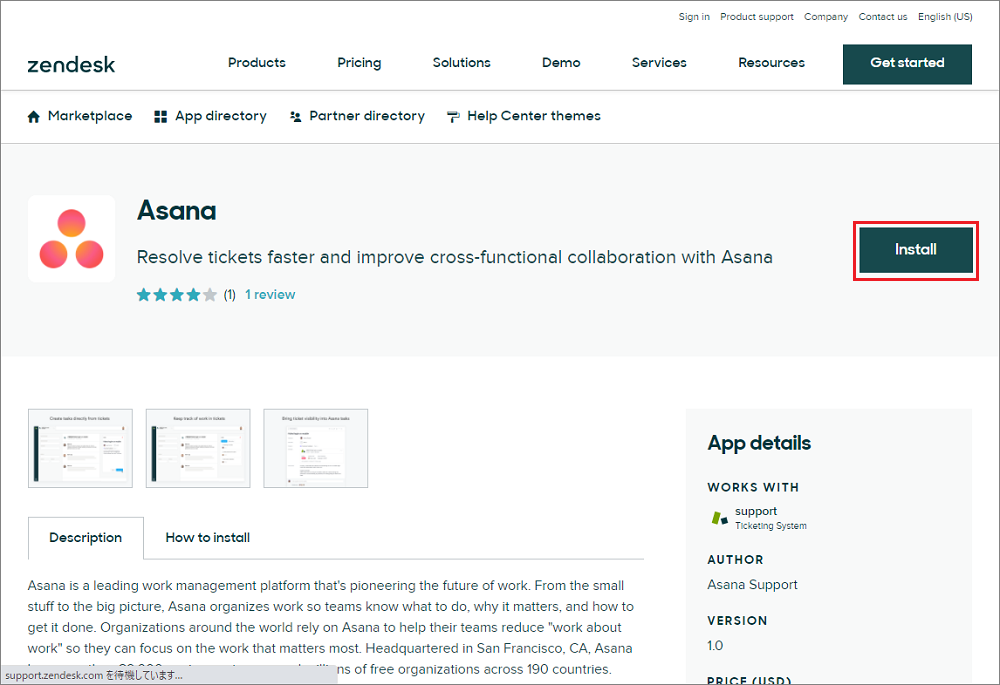Click the star rating for Asana

click(177, 295)
